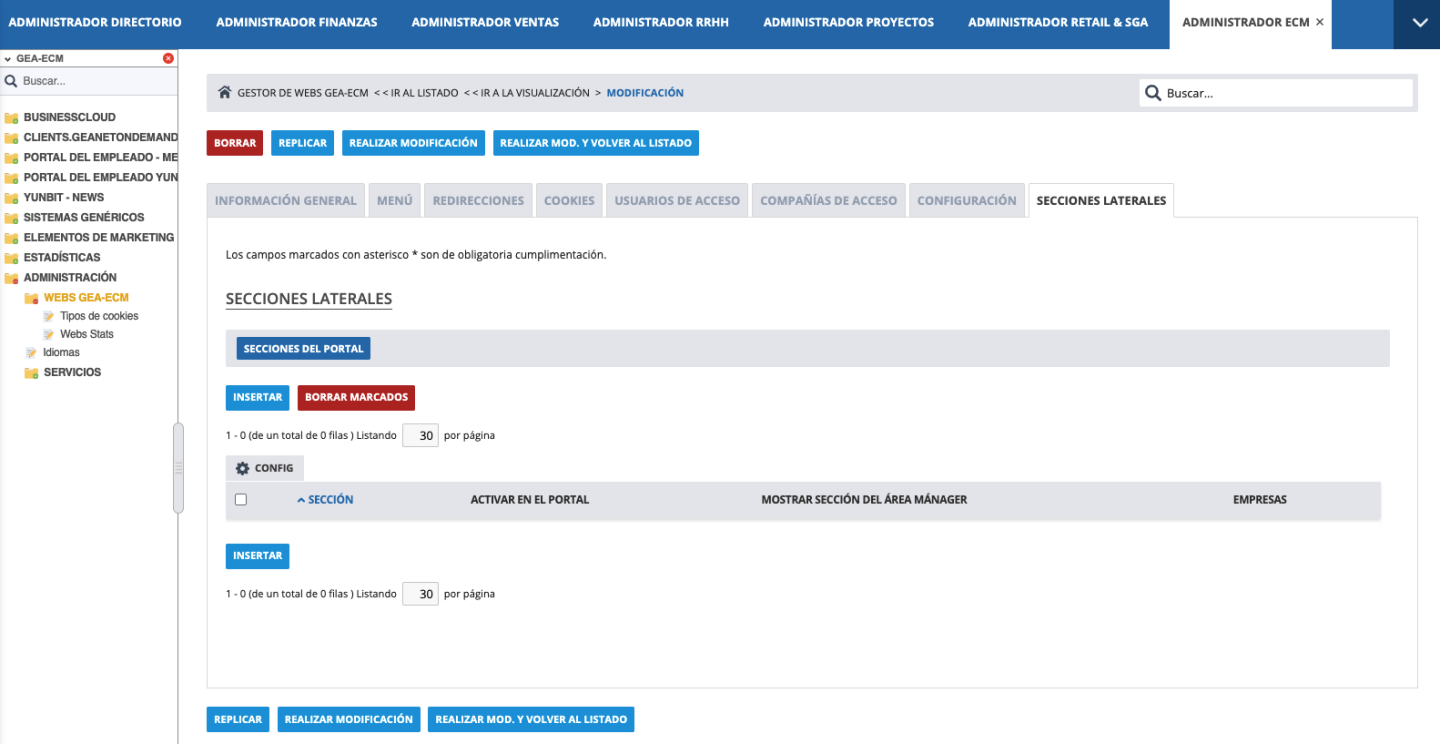This screenshot has height=744, width=1440.
Task: Close the Administrador ECM tab
Action: pos(1320,22)
